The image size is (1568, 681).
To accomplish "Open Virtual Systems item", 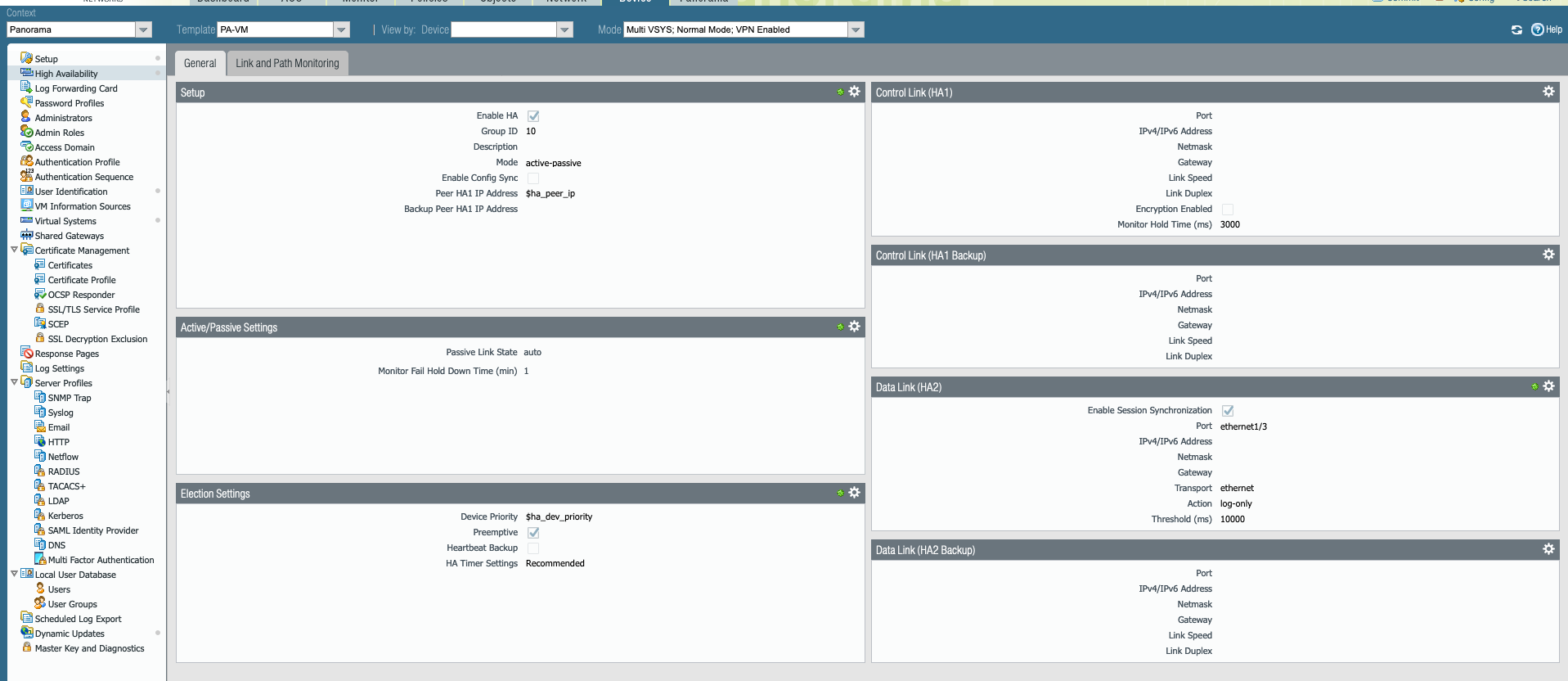I will pos(65,221).
